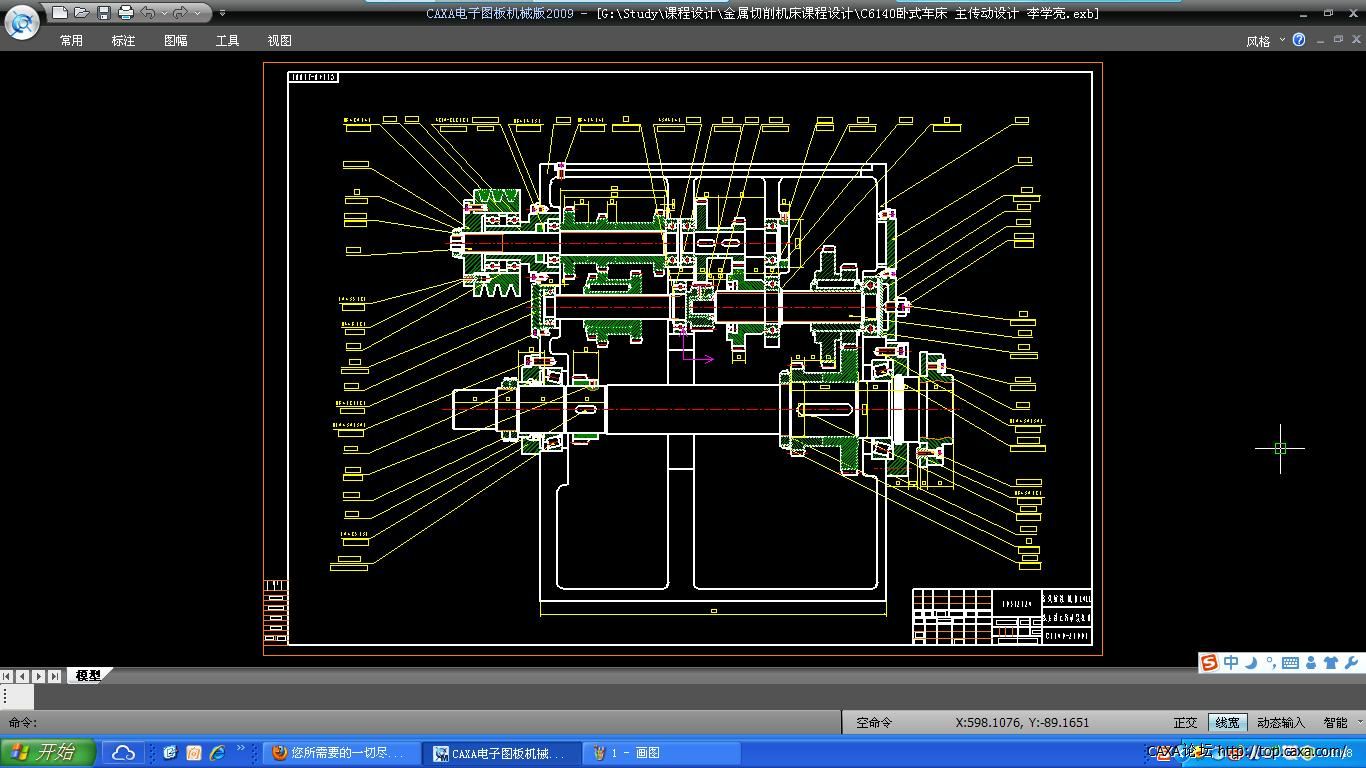Switch to the 画图 taskbar window
The width and height of the screenshot is (1366, 768).
tap(626, 753)
